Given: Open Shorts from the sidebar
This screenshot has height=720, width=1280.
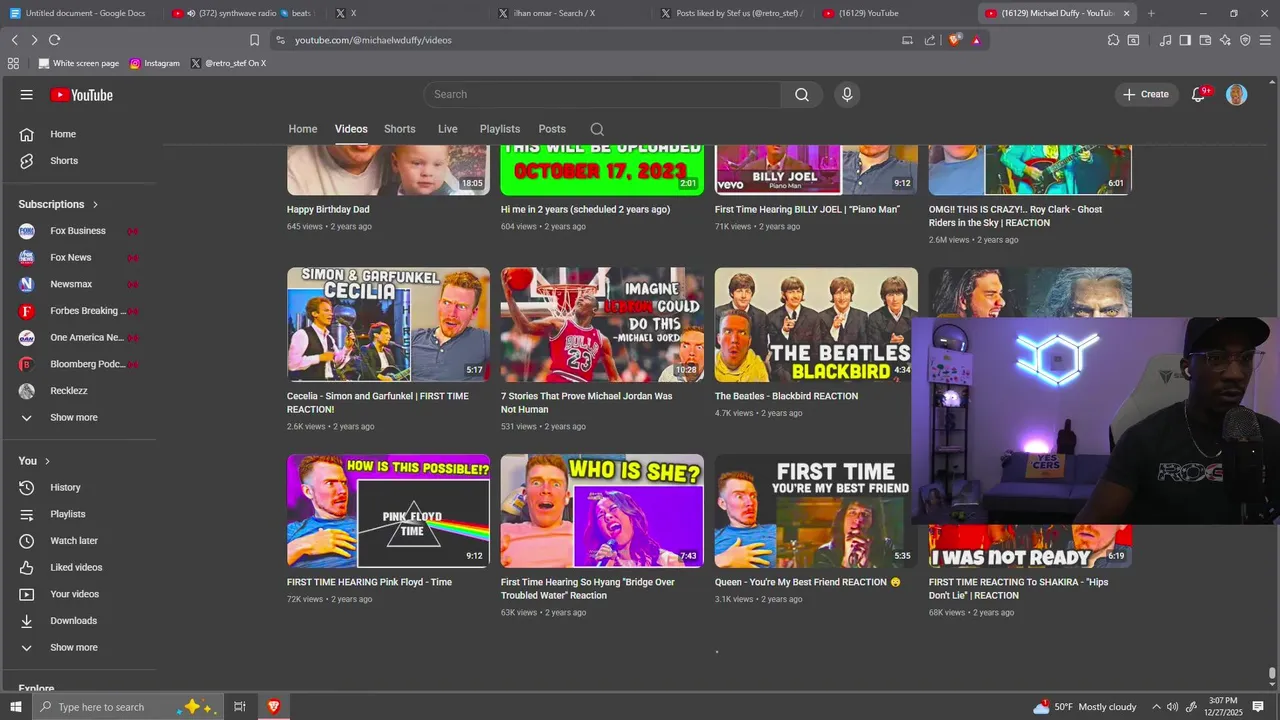Looking at the screenshot, I should 64,161.
